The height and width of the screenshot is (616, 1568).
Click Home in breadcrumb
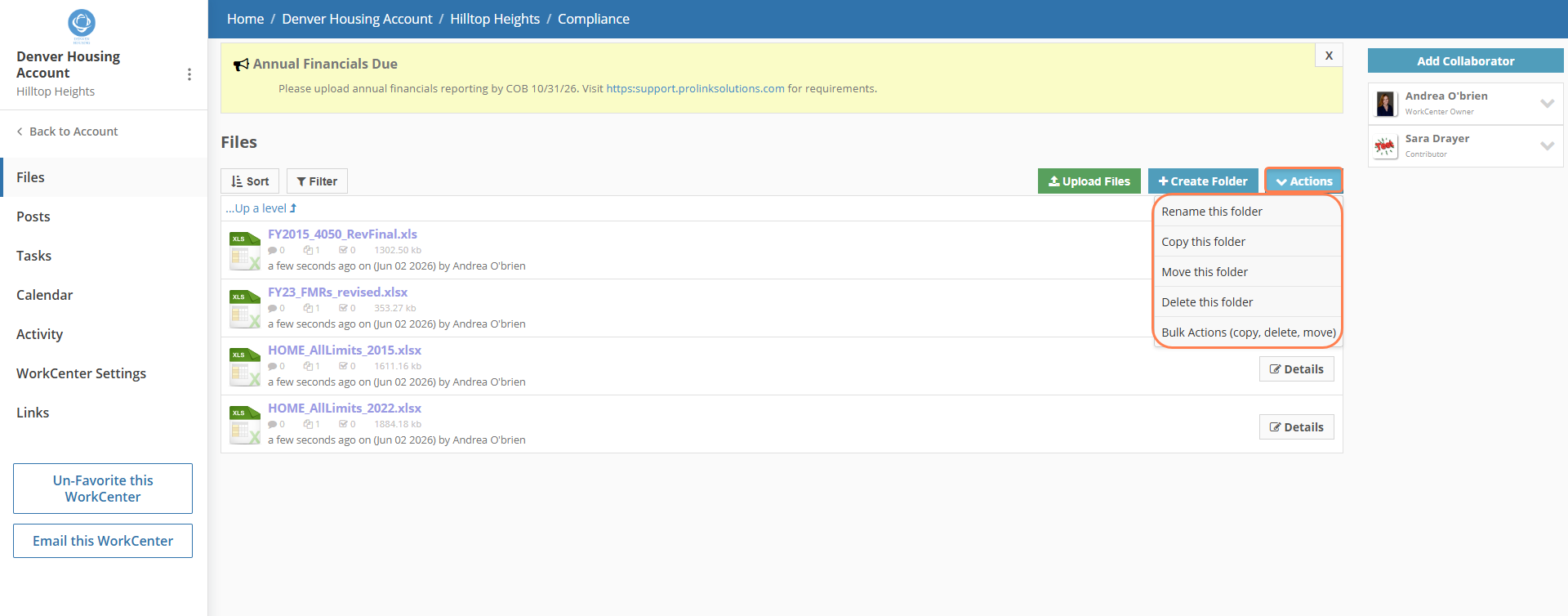pyautogui.click(x=245, y=19)
